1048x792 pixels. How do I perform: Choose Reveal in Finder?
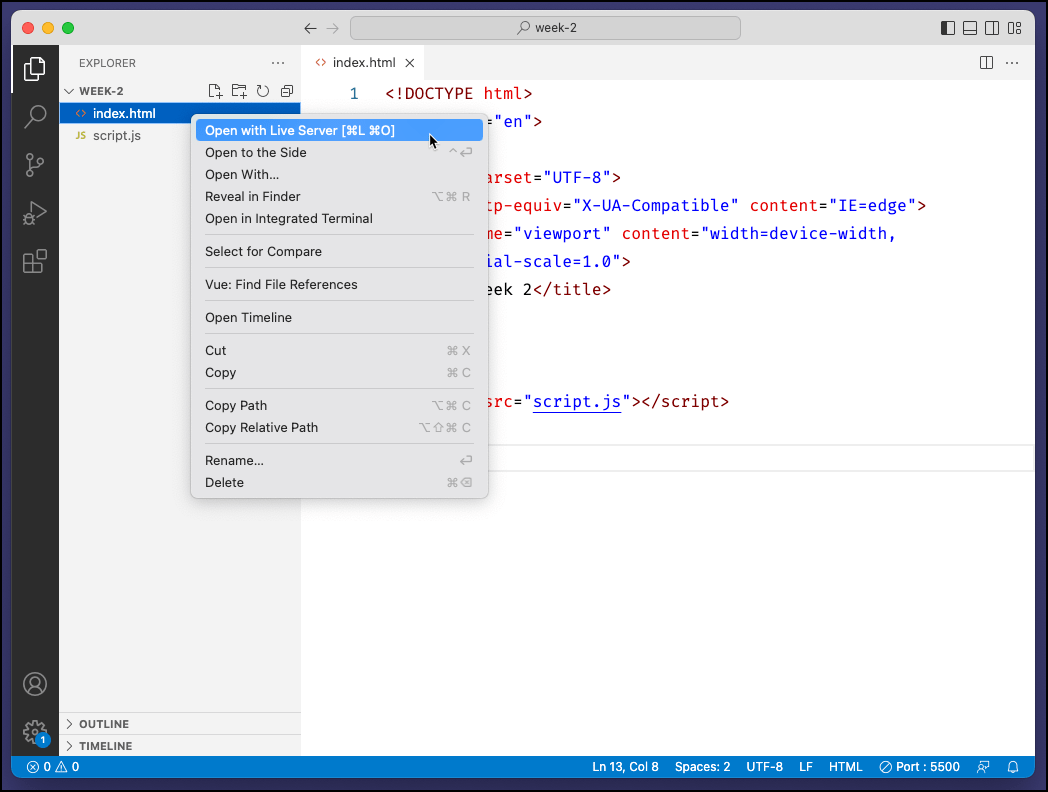pos(339,196)
